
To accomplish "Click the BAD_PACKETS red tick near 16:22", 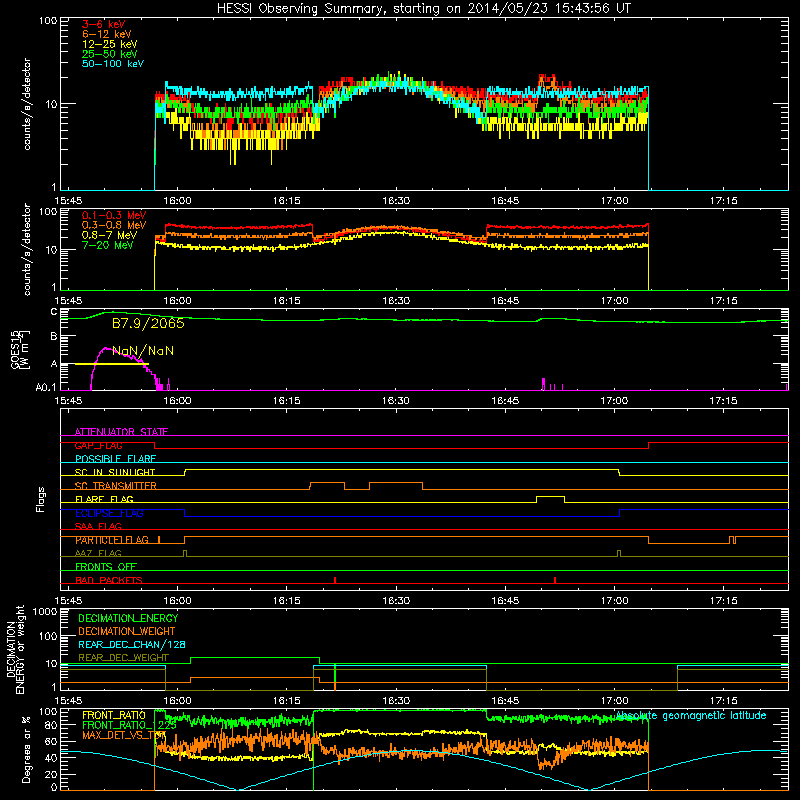I will [335, 580].
